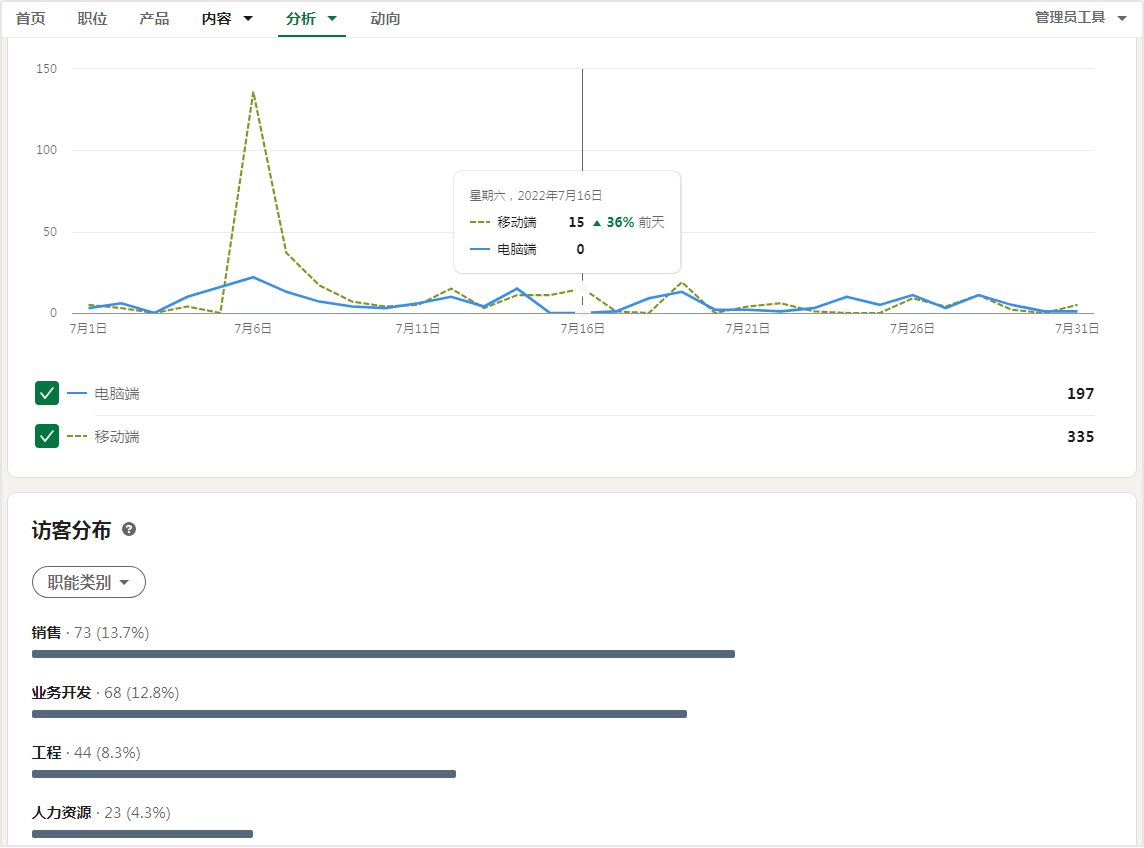Click the green up-triangle icon in tooltip
Image resolution: width=1144 pixels, height=848 pixels.
tap(597, 223)
